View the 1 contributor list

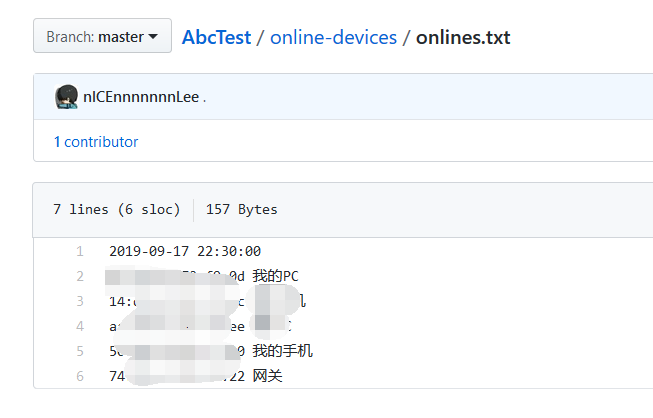coord(96,142)
